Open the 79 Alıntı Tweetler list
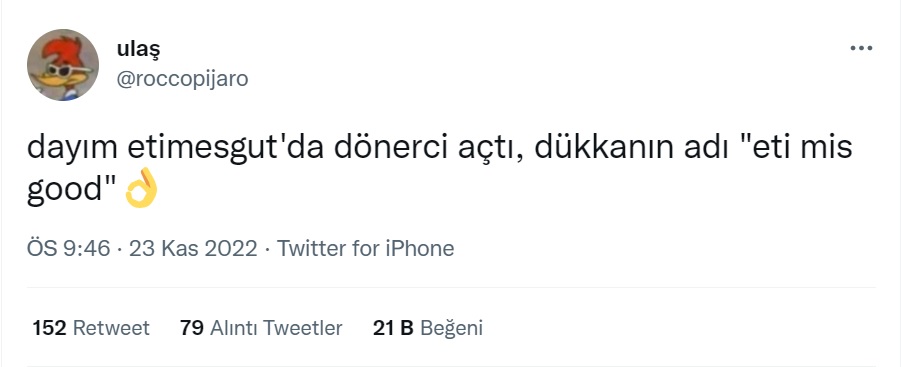This screenshot has height=367, width=901. pos(261,328)
